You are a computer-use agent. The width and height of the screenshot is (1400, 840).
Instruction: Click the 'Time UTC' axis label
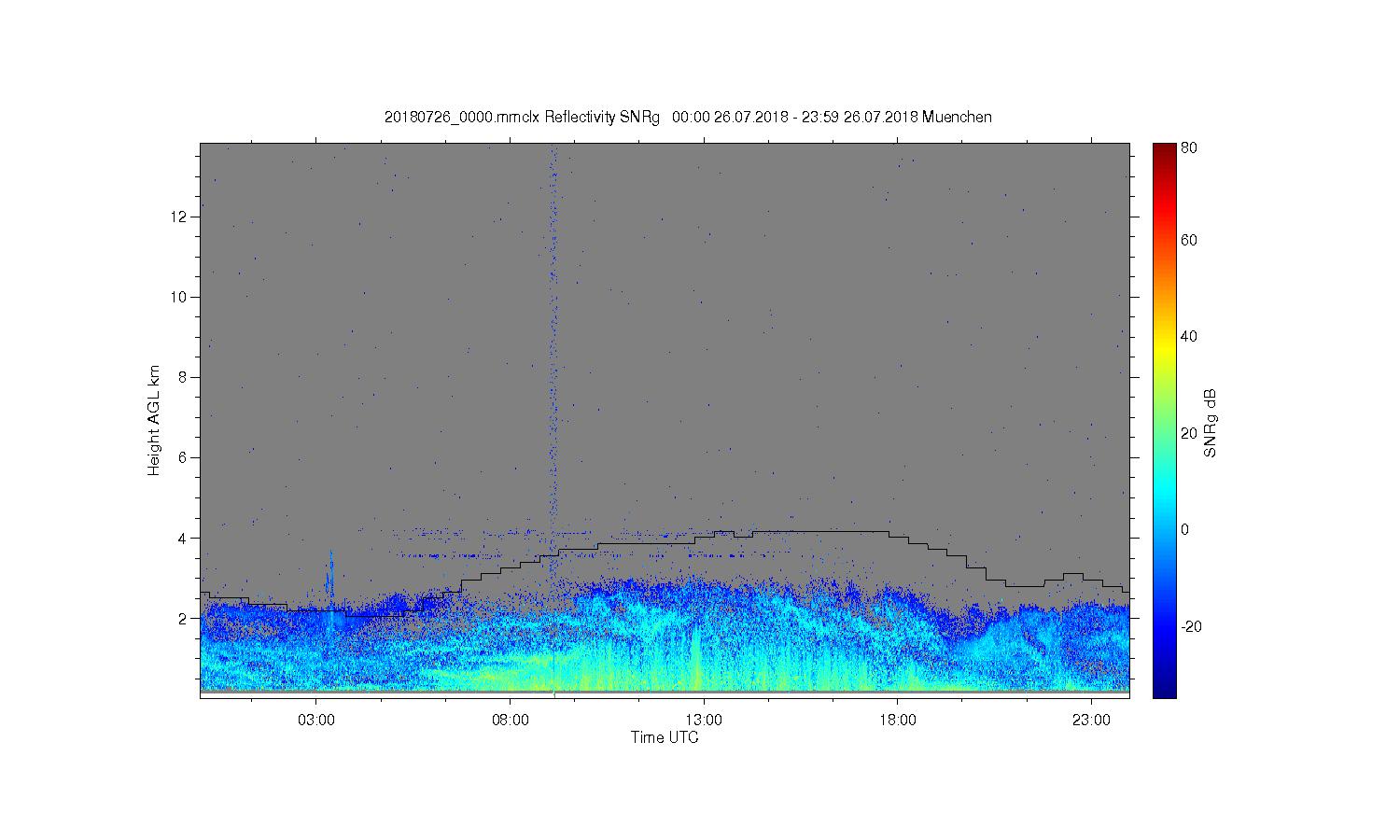(665, 737)
